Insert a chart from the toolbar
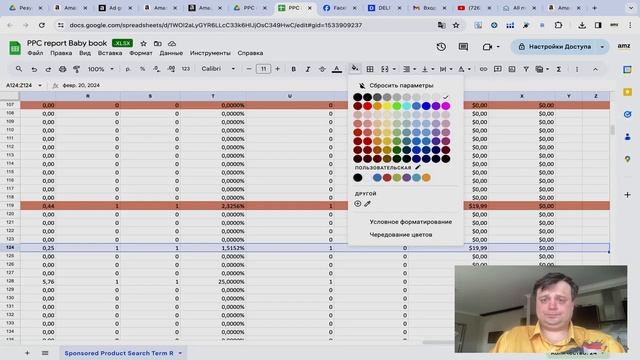This screenshot has height=360, width=640. pos(512,69)
